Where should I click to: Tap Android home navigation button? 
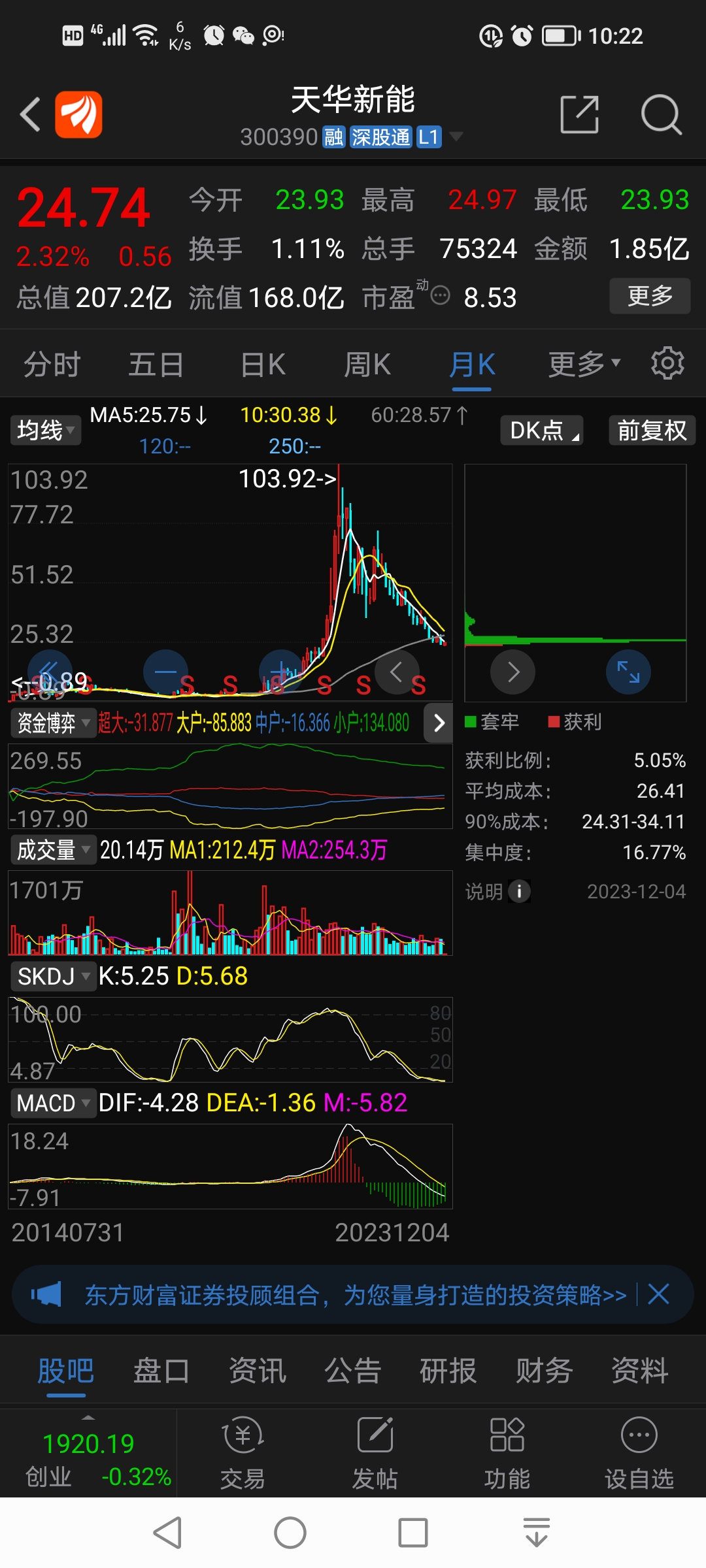point(290,1533)
